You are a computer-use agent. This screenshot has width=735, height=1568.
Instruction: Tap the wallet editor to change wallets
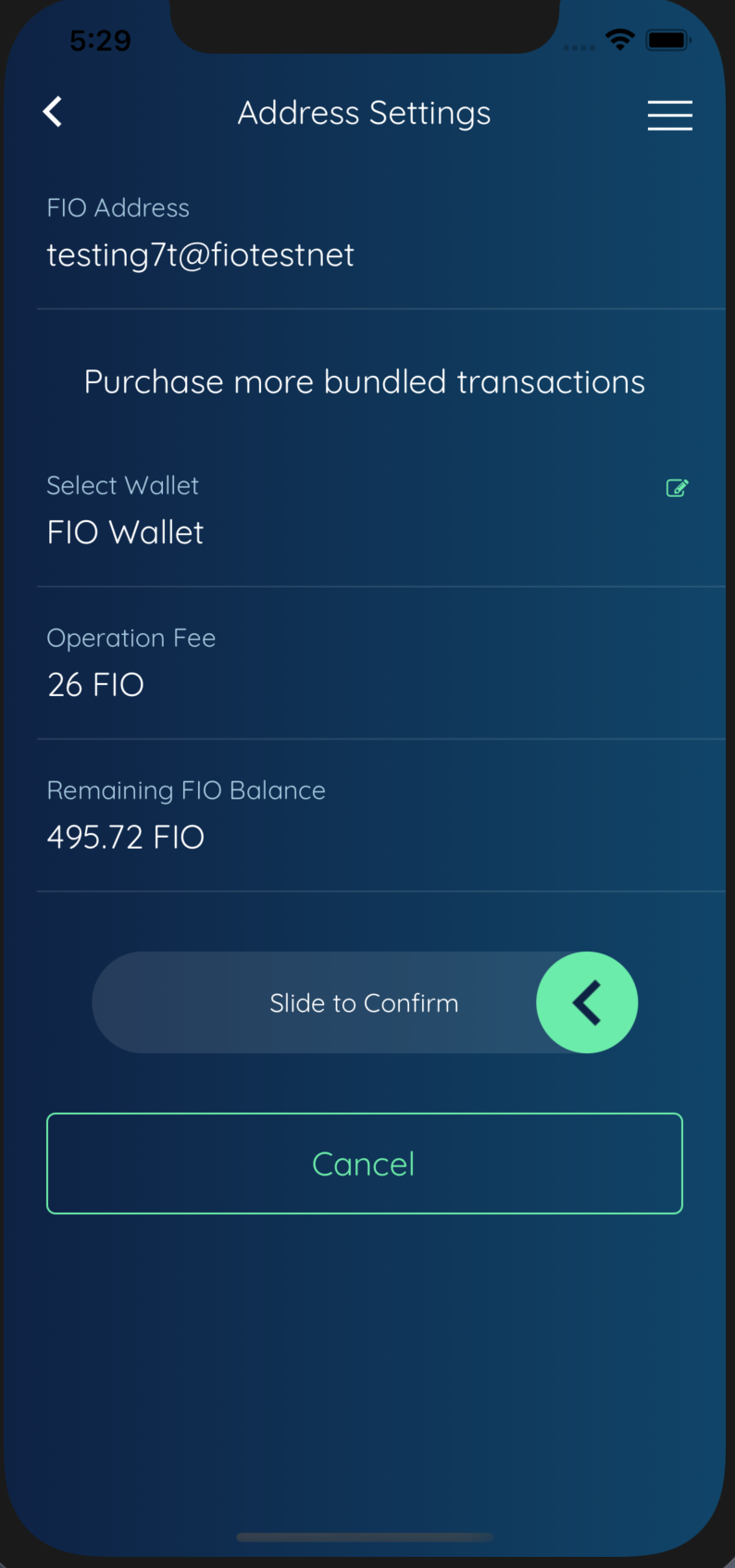coord(677,488)
